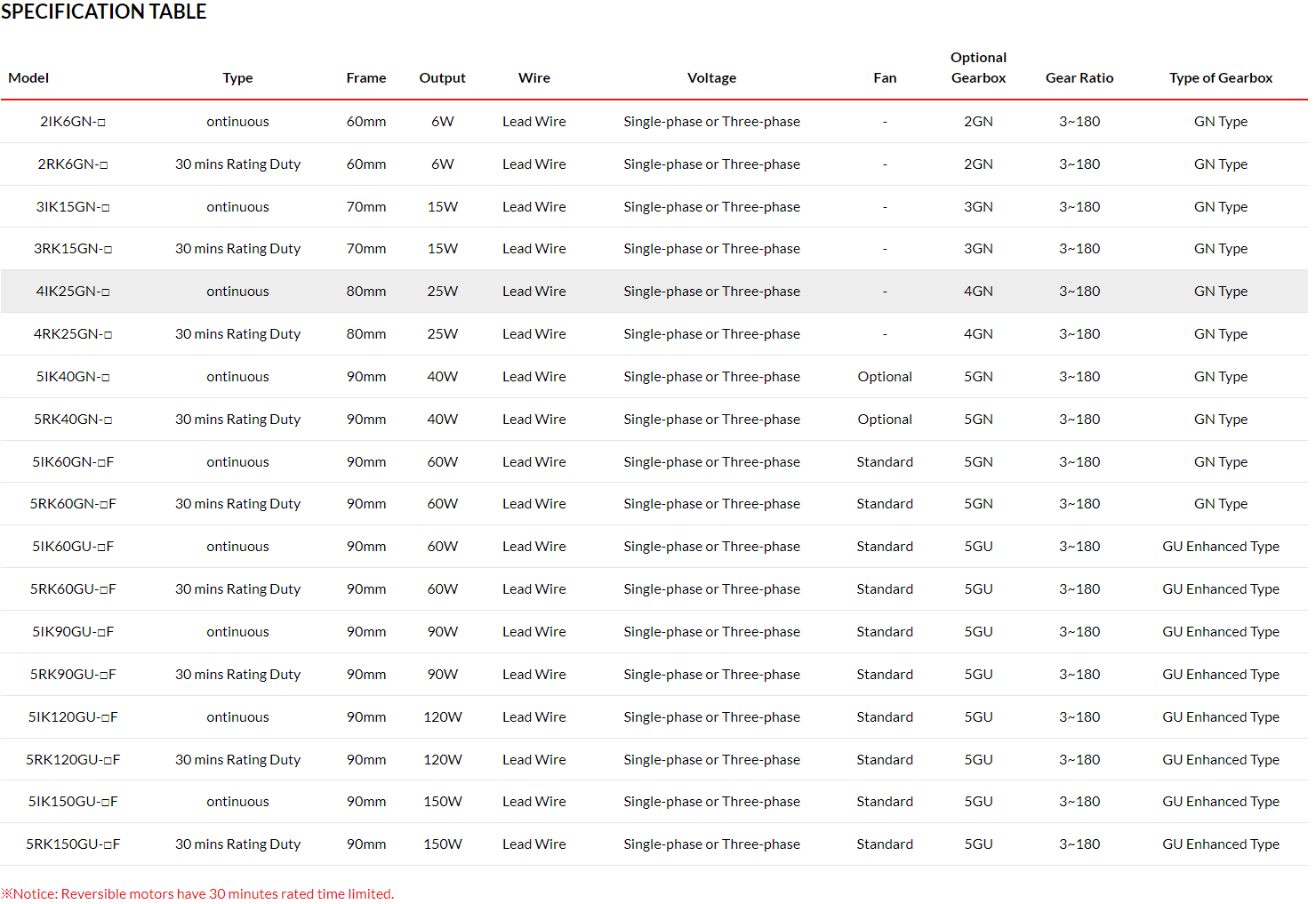This screenshot has height=904, width=1316.
Task: Click 150W output in 5IK150GU row
Action: pyautogui.click(x=443, y=802)
